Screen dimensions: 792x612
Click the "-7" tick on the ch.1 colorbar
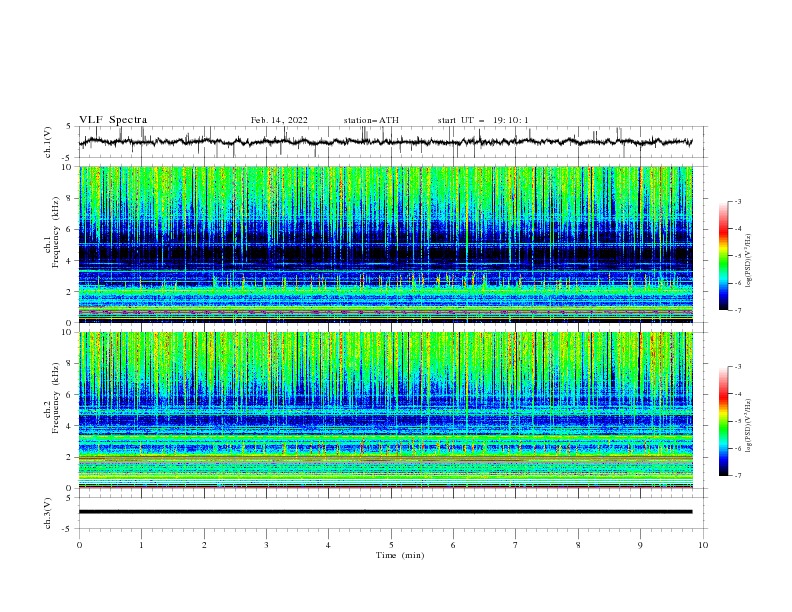point(737,310)
